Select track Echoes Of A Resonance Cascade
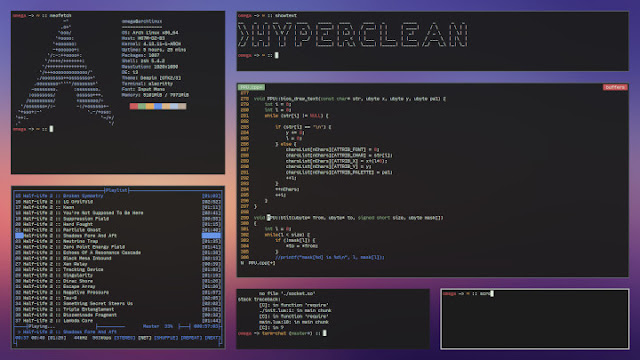 point(118,253)
